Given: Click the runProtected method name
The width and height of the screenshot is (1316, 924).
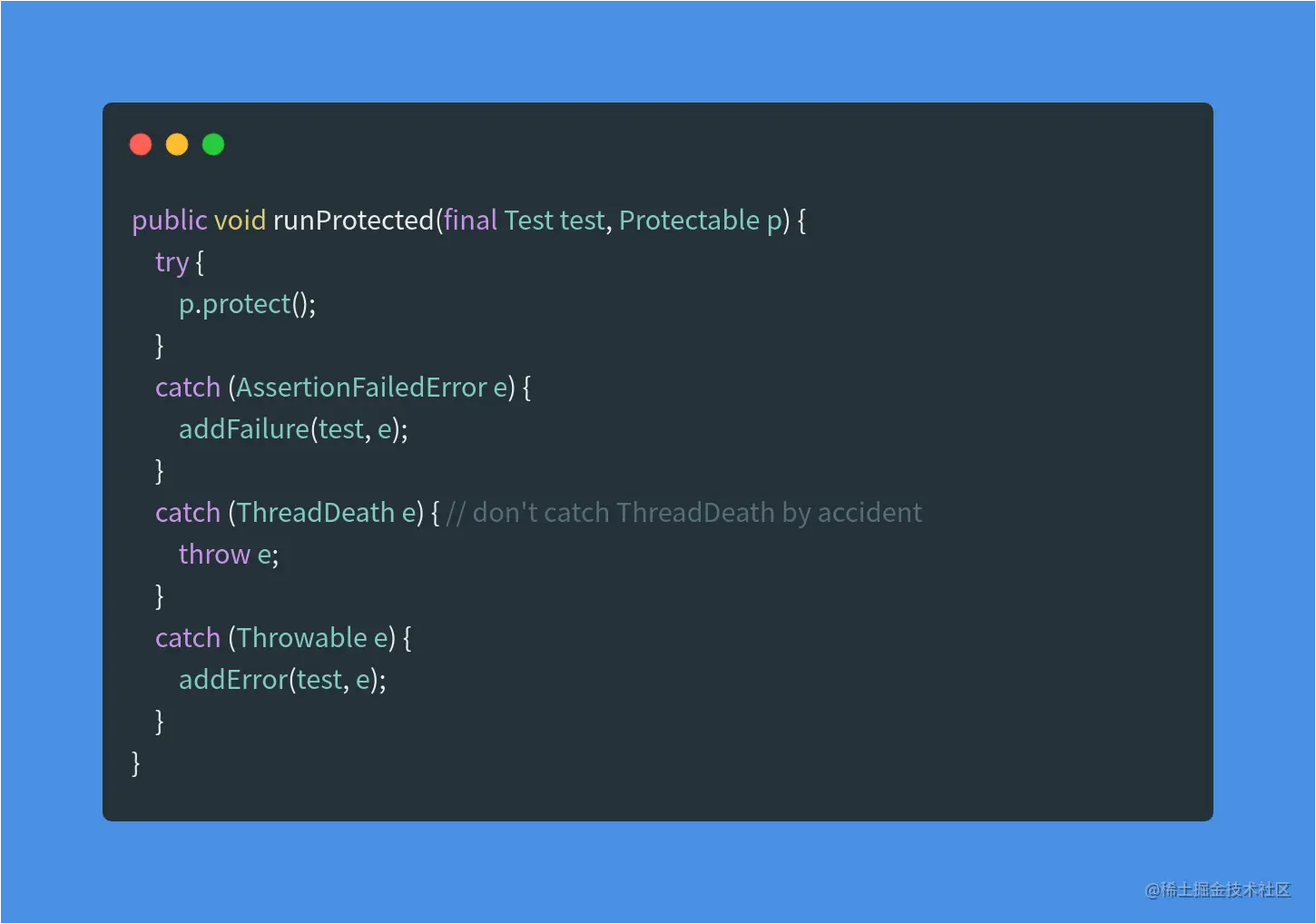Looking at the screenshot, I should coord(353,221).
